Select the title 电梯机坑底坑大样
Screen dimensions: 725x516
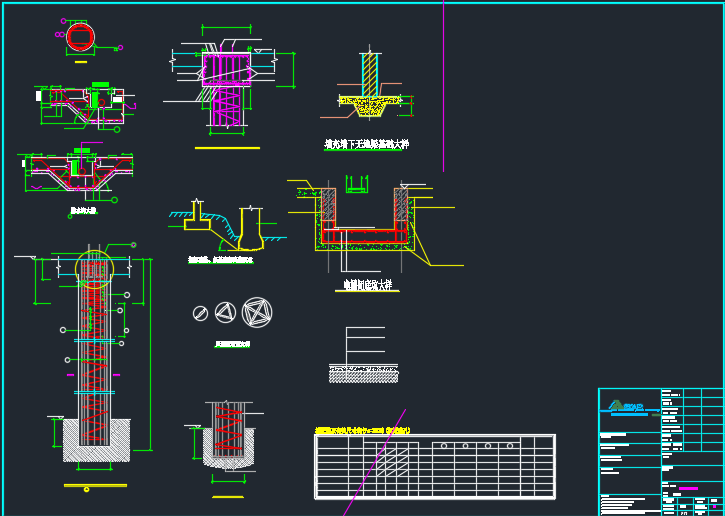click(x=368, y=285)
